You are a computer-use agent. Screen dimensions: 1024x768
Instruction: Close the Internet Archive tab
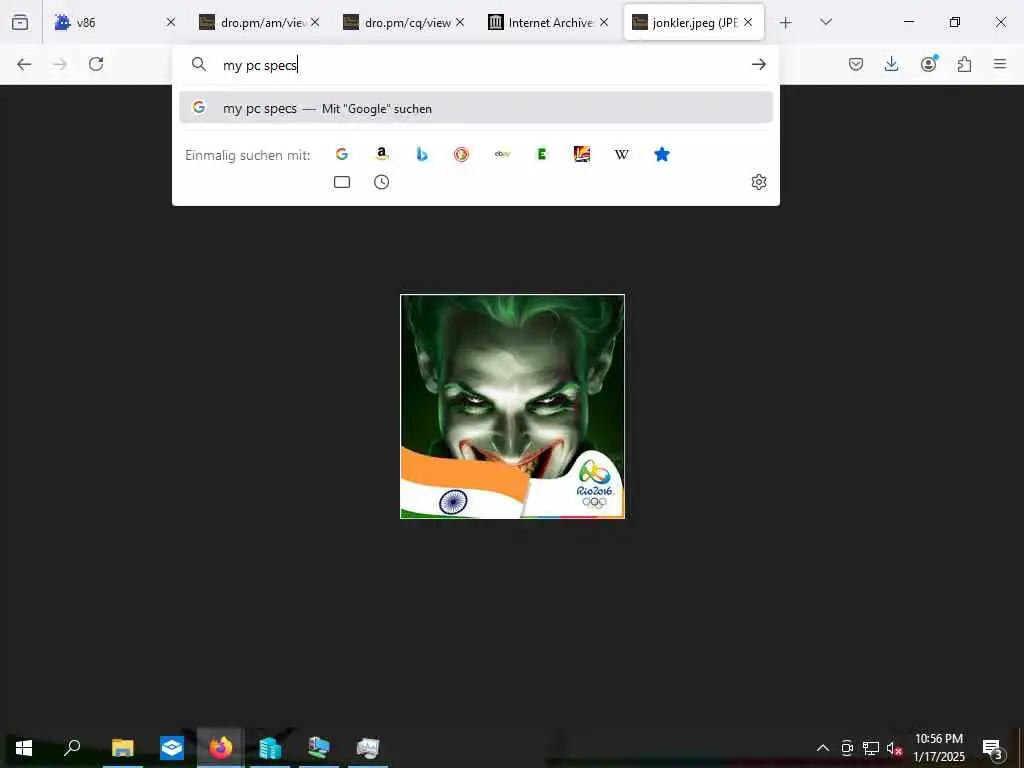pyautogui.click(x=603, y=22)
